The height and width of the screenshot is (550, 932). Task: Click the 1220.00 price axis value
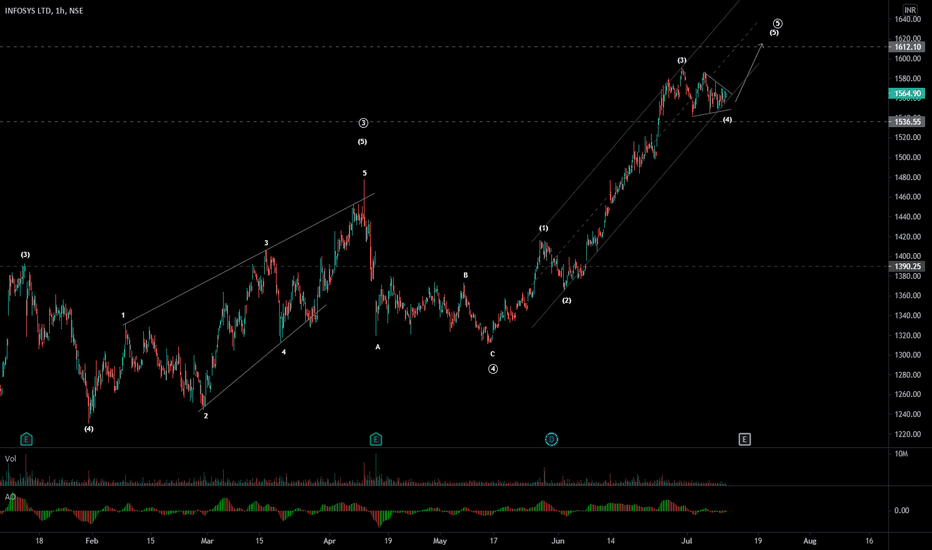(908, 434)
